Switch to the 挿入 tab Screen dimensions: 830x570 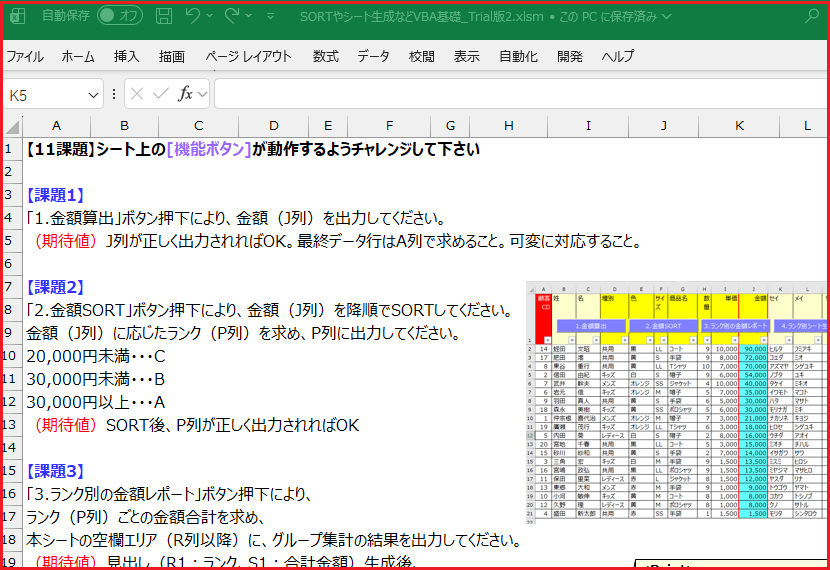point(127,56)
